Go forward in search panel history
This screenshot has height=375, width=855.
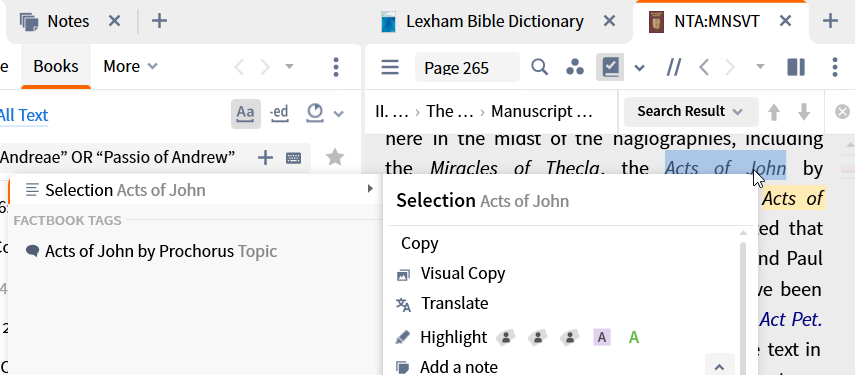(x=264, y=67)
